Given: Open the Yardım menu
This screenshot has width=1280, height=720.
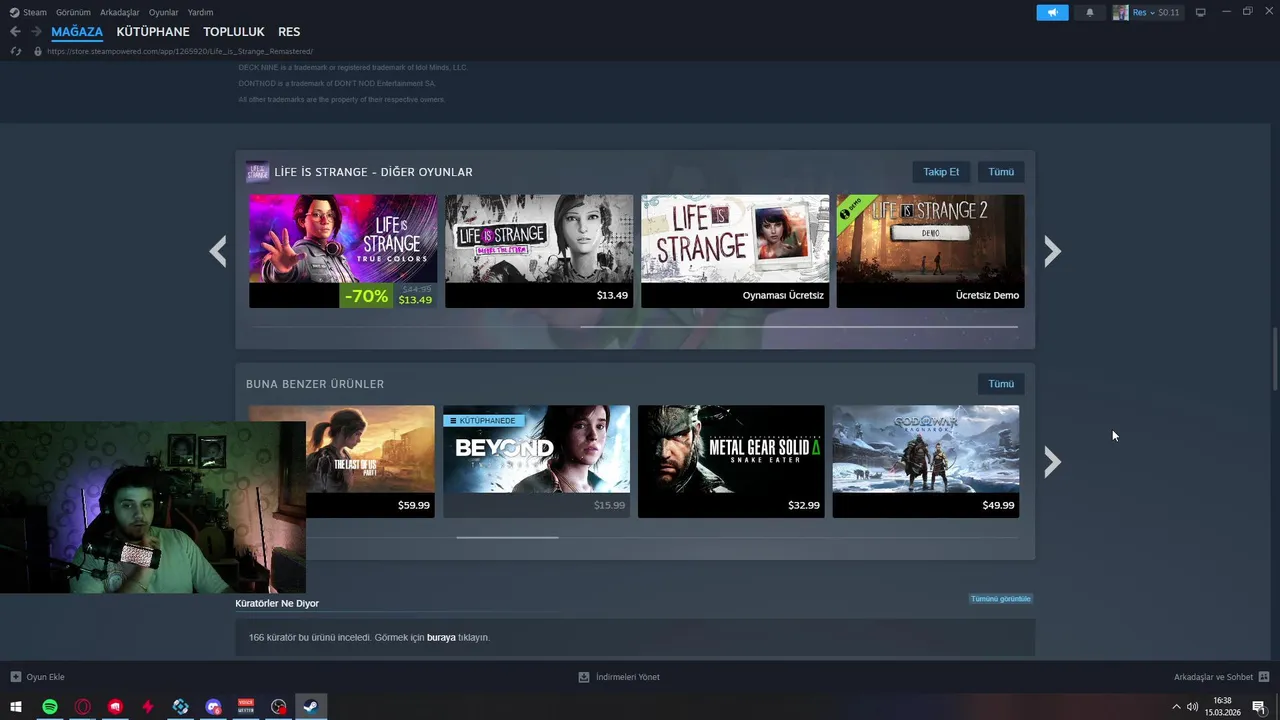Looking at the screenshot, I should pos(200,12).
